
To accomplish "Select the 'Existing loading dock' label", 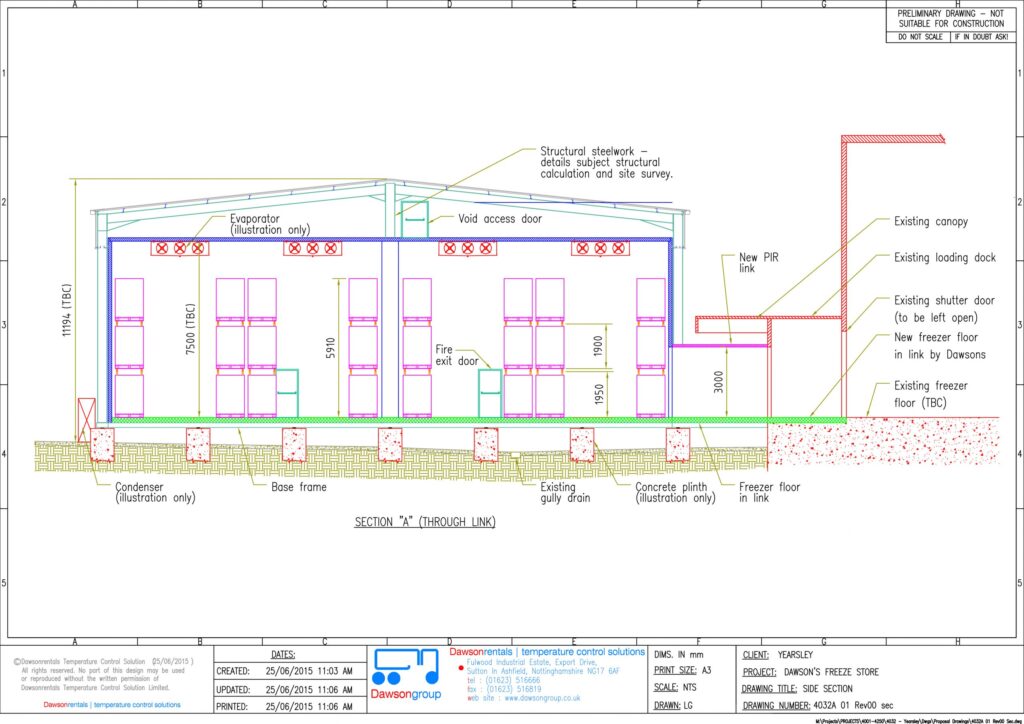I will 944,258.
